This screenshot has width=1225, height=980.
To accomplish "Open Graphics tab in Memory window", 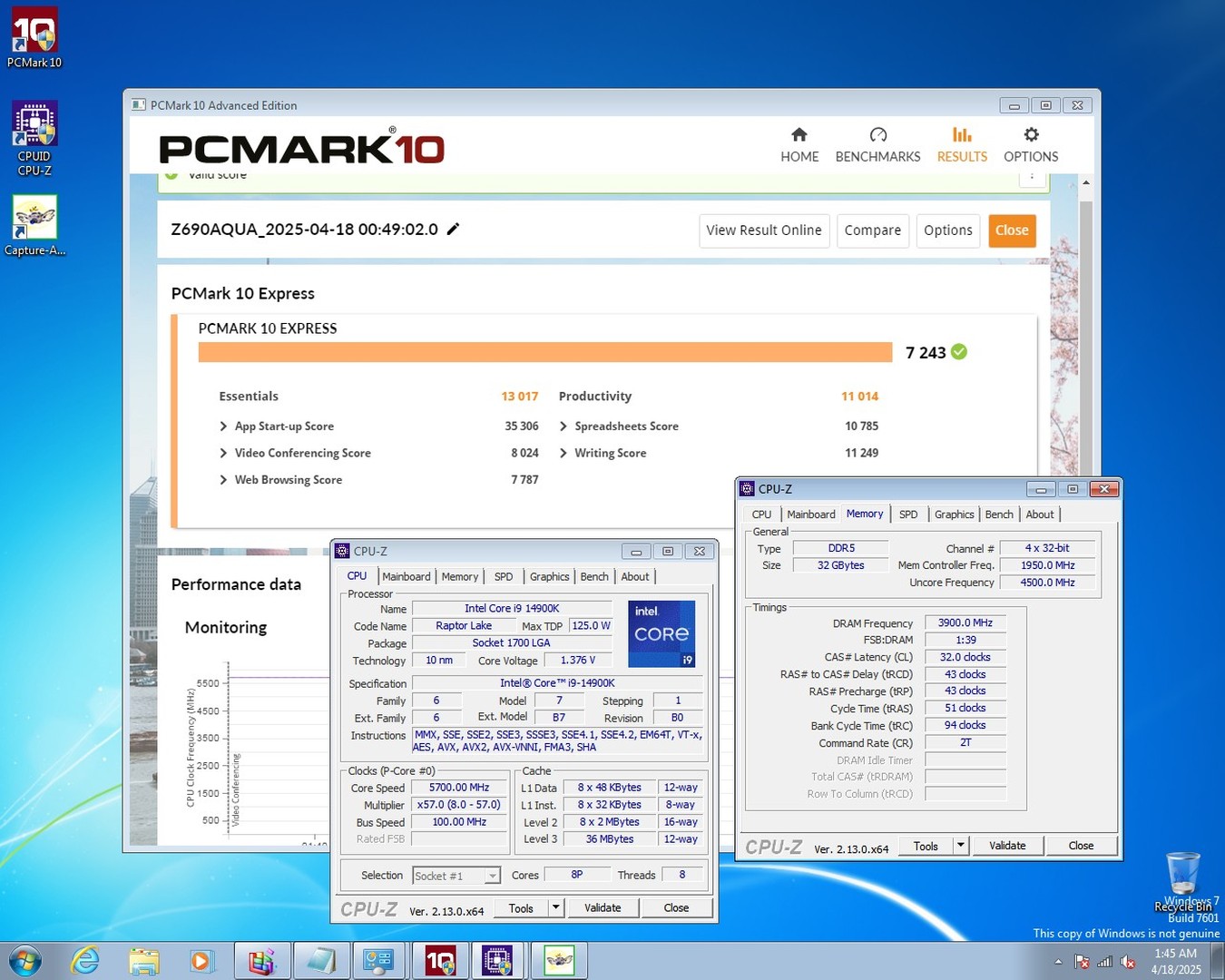I will (x=955, y=514).
